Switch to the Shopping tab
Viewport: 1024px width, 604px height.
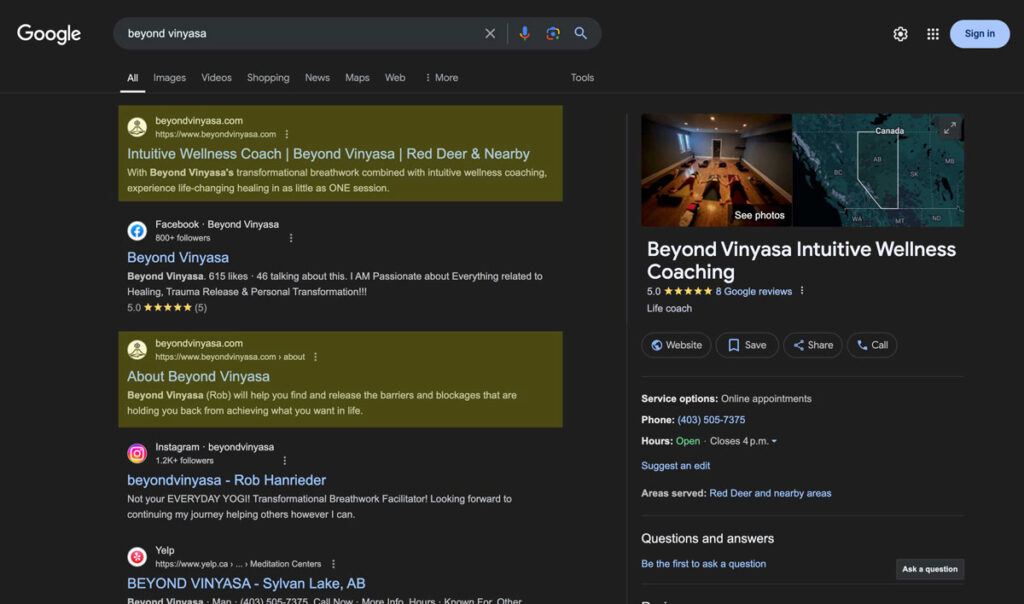[268, 78]
